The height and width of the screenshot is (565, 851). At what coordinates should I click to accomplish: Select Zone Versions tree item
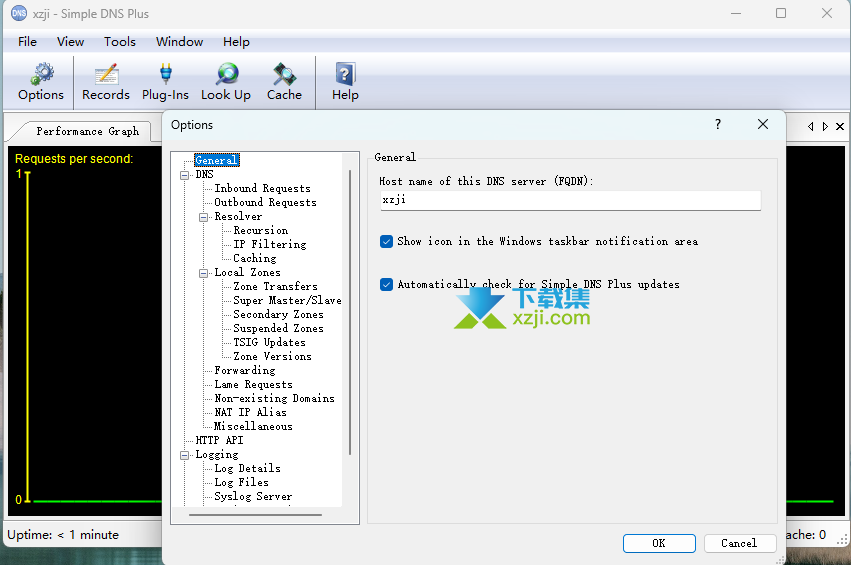click(x=272, y=357)
